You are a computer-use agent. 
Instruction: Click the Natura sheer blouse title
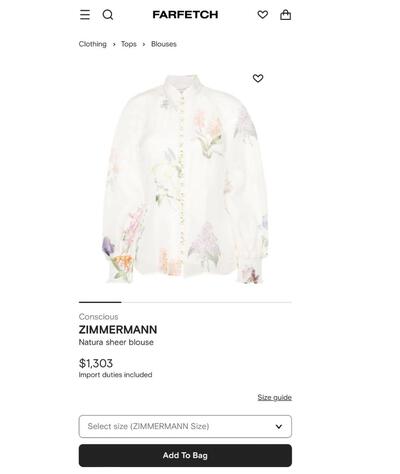click(116, 342)
